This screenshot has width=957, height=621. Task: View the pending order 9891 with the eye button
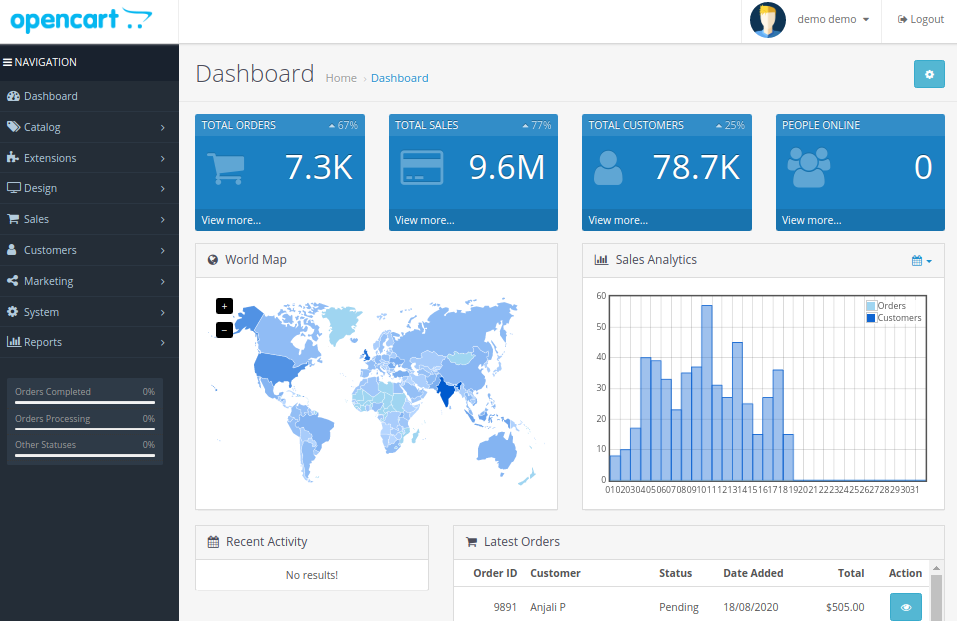[905, 607]
